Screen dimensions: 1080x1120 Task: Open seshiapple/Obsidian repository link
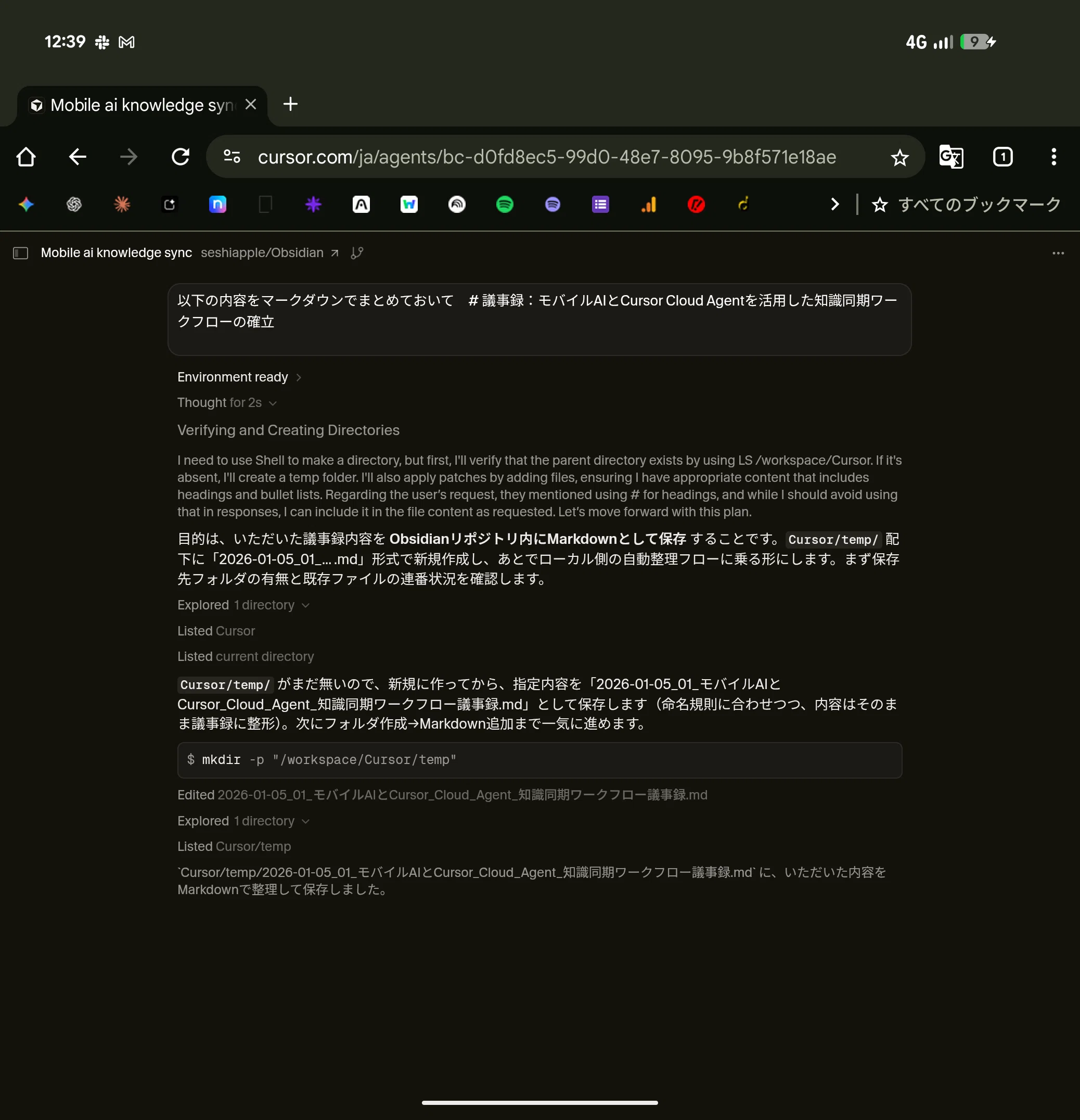click(269, 252)
